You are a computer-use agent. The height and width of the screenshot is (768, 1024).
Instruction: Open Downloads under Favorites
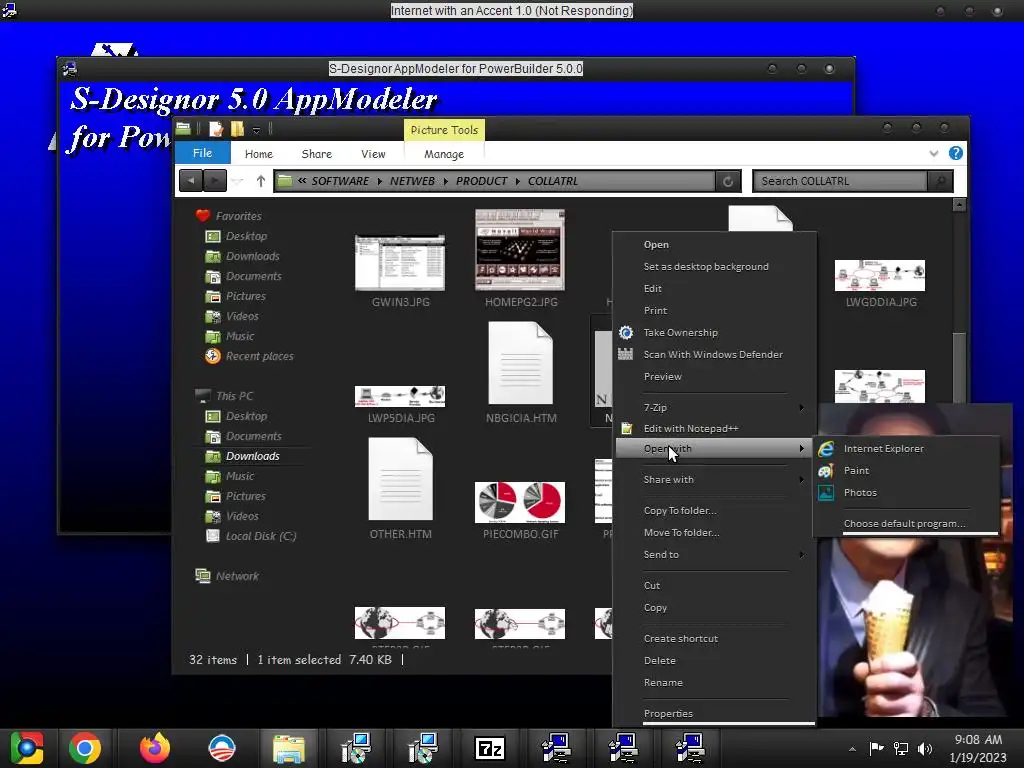pyautogui.click(x=252, y=256)
